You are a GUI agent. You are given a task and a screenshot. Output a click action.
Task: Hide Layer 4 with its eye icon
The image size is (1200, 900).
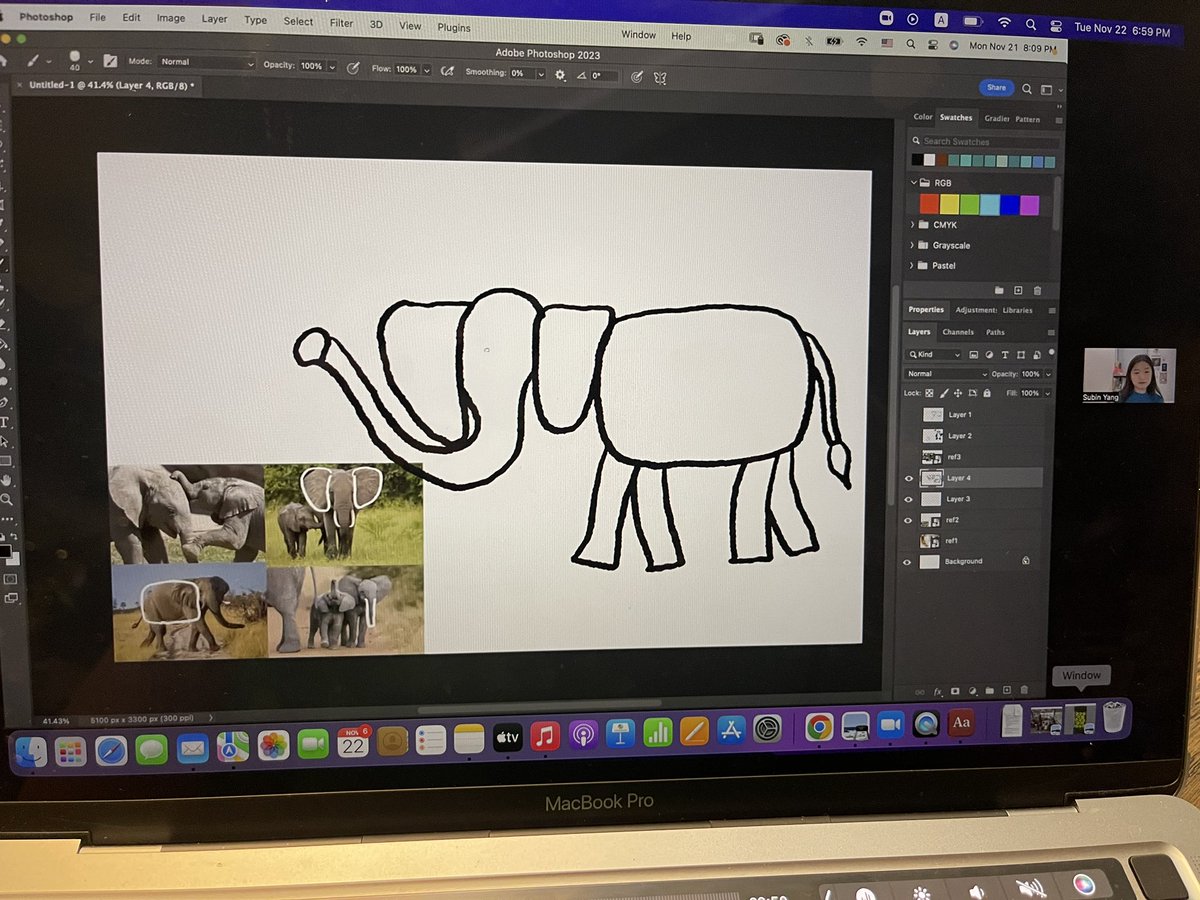909,478
